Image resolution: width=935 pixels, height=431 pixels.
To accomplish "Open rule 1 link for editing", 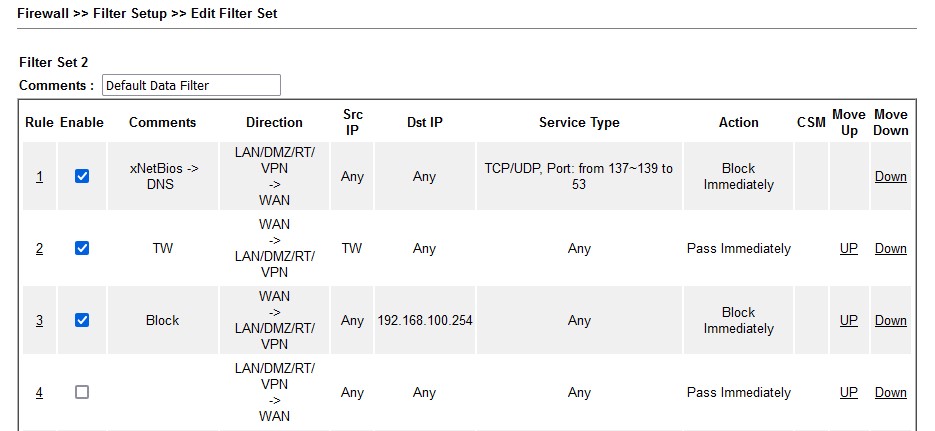I will pos(40,177).
